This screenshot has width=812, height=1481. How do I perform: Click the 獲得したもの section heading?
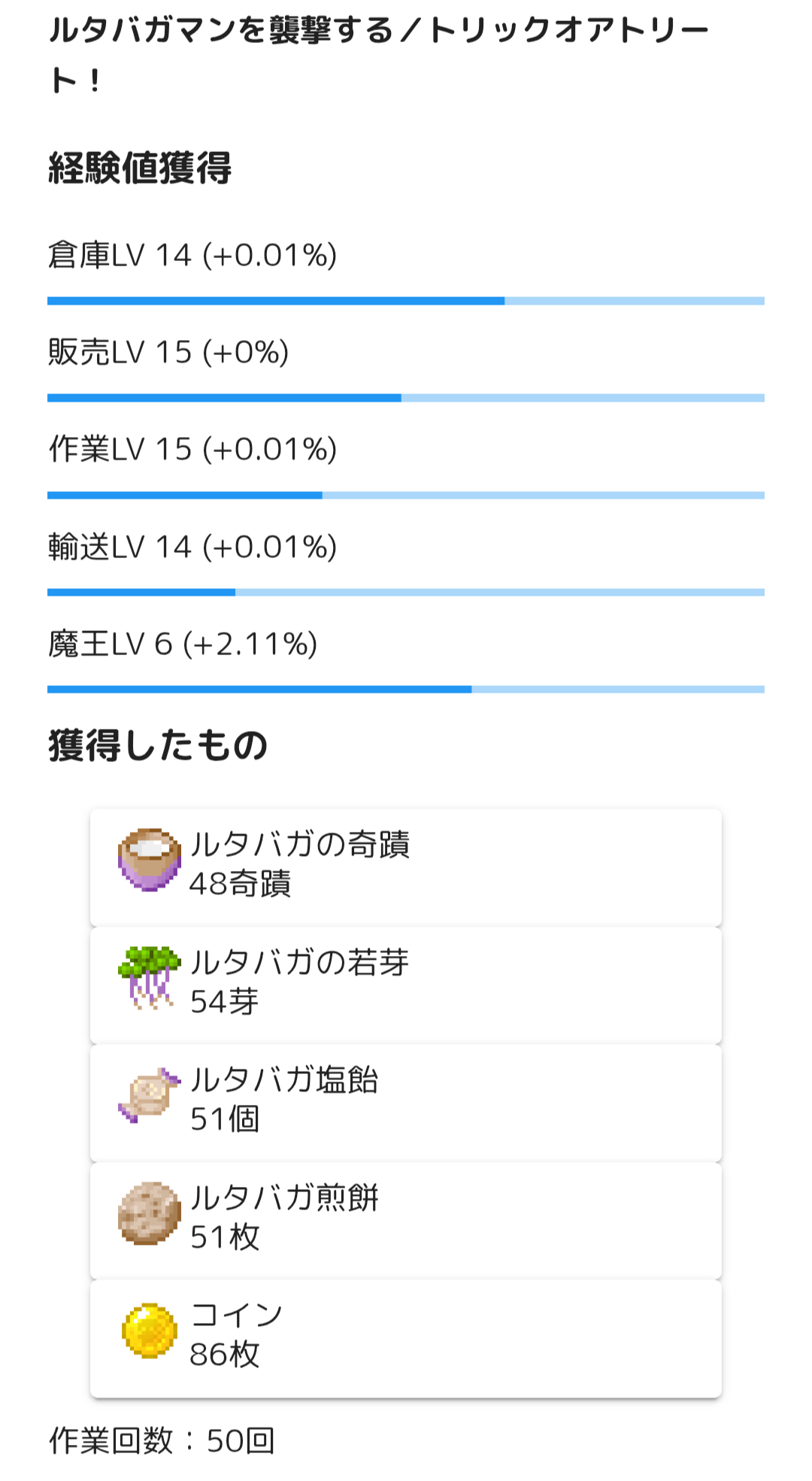click(158, 745)
